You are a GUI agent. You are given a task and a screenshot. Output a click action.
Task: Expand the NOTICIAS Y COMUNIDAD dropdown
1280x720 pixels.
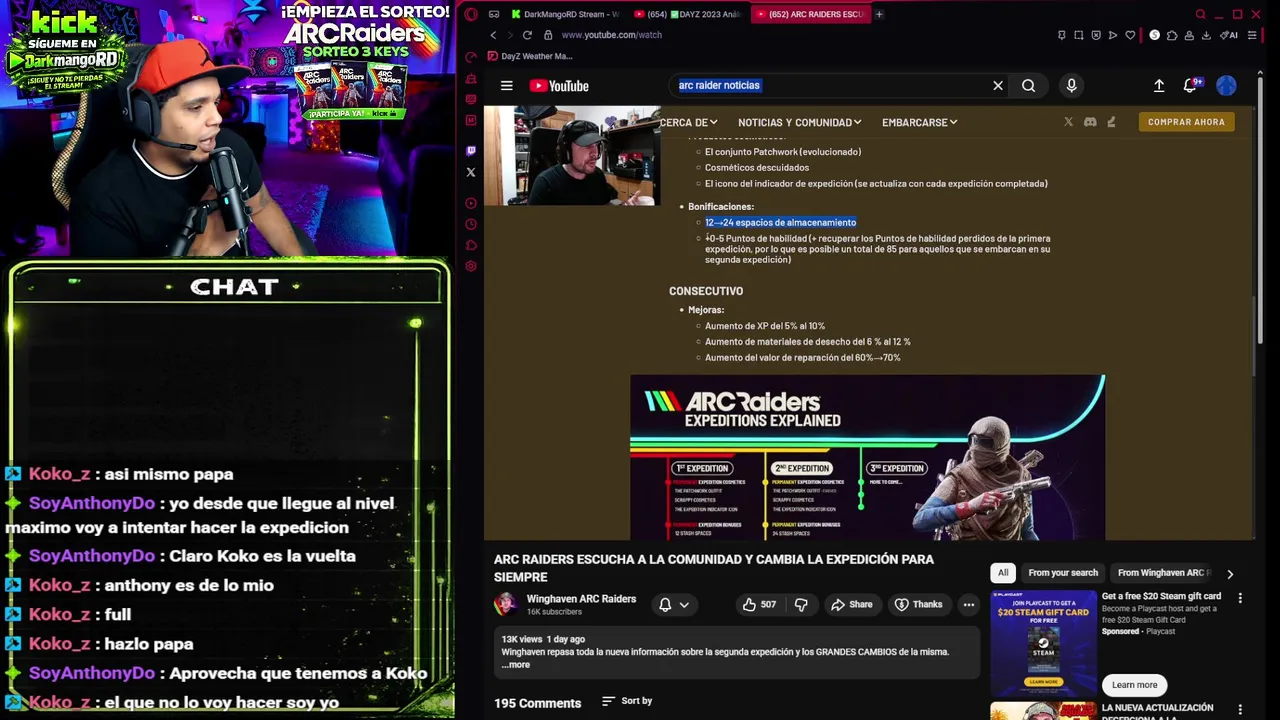pos(799,122)
